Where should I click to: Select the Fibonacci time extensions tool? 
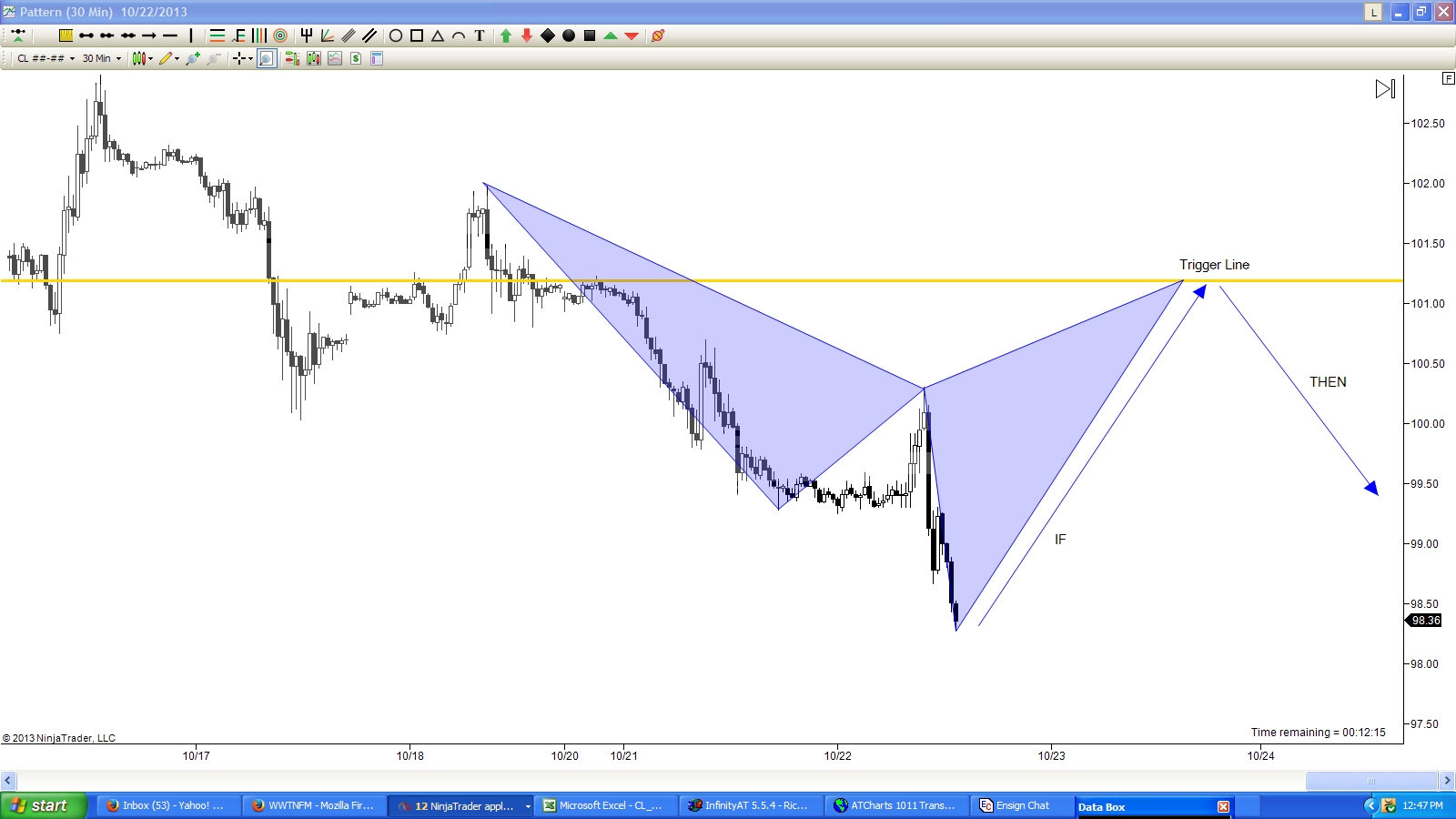coord(259,35)
